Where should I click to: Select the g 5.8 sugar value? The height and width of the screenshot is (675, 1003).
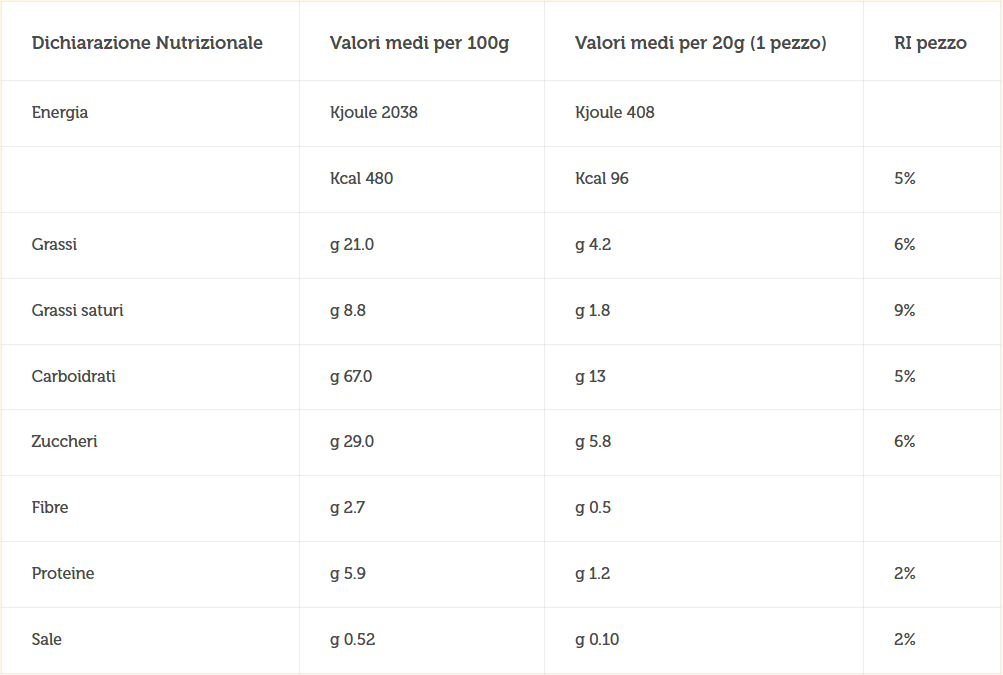592,442
